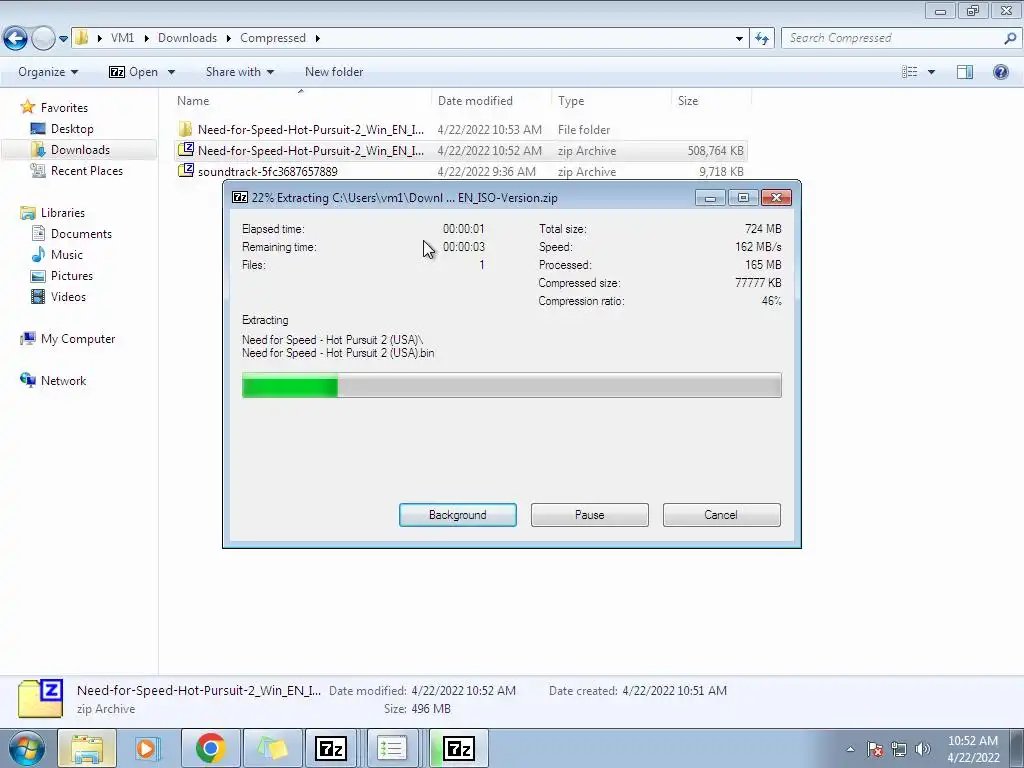Click the Windows Explorer taskbar icon

click(87, 748)
